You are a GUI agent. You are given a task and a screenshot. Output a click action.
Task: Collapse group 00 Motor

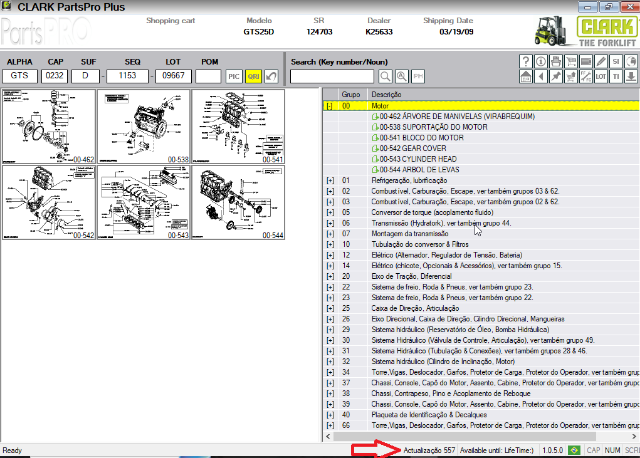pyautogui.click(x=329, y=106)
